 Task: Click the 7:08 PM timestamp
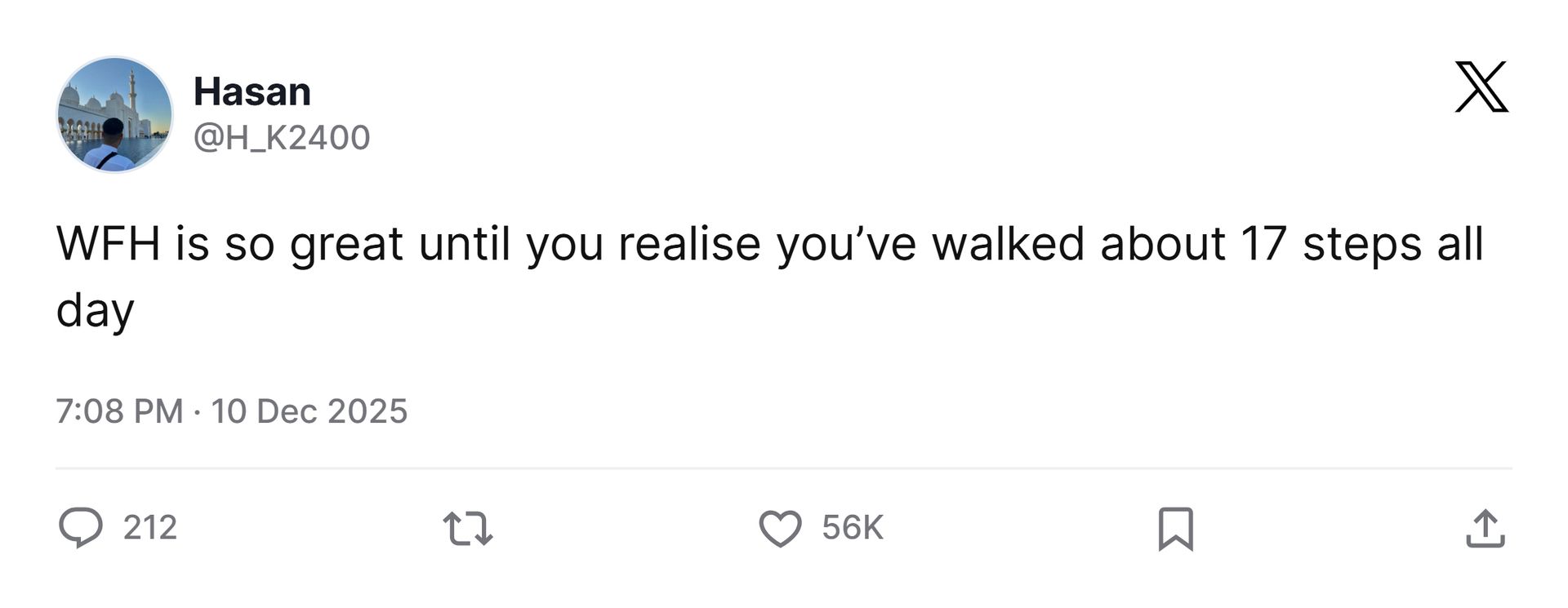[119, 411]
